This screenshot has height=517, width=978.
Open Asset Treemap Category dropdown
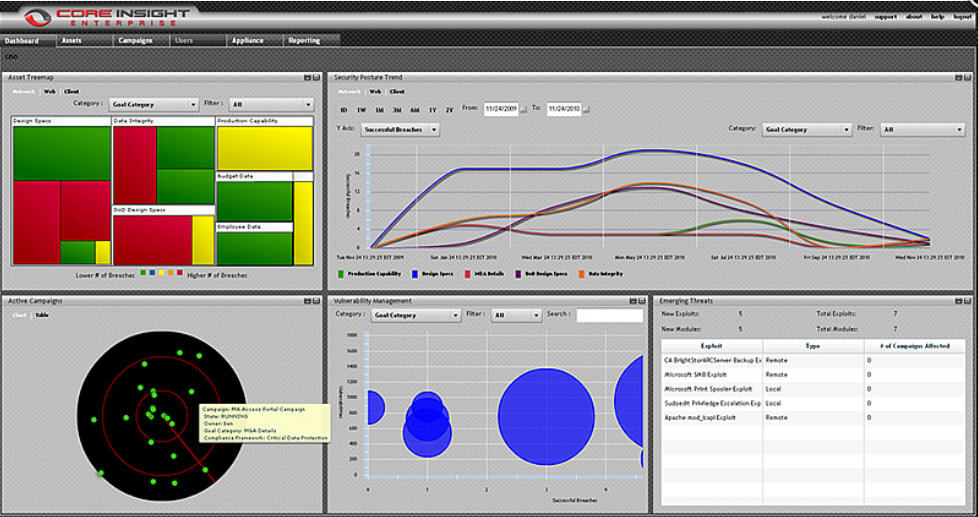pos(153,104)
